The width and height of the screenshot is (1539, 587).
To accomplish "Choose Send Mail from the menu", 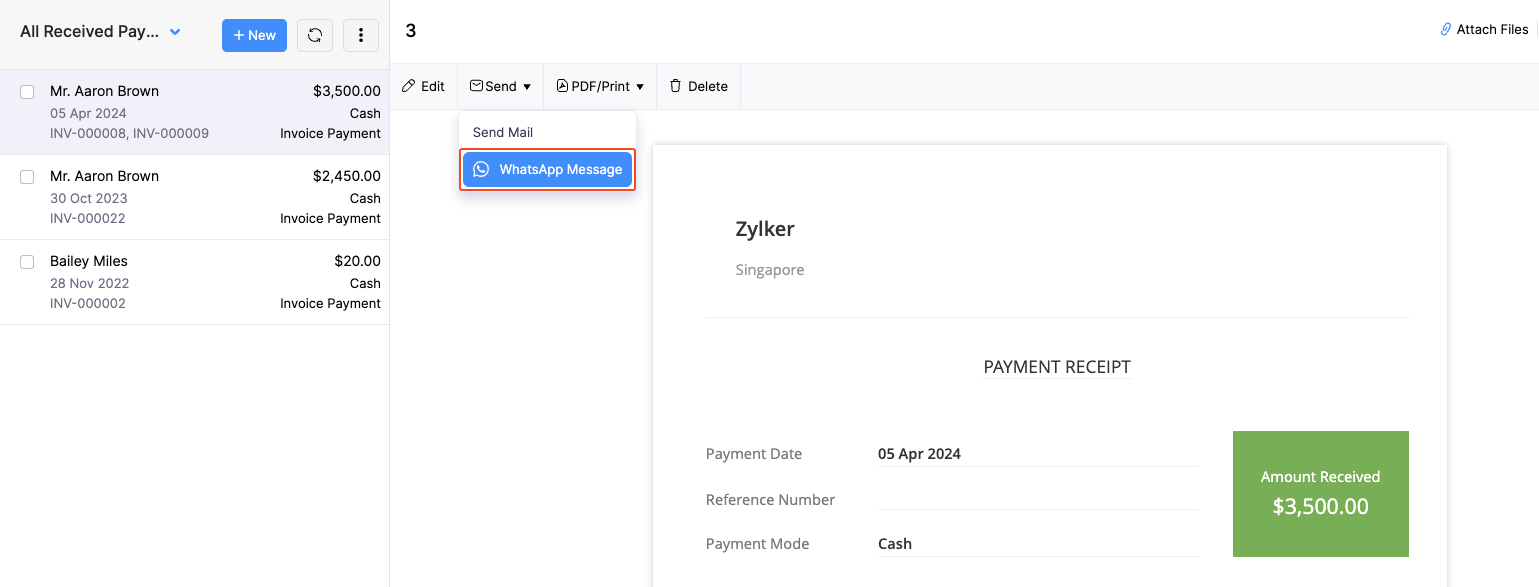I will click(503, 131).
